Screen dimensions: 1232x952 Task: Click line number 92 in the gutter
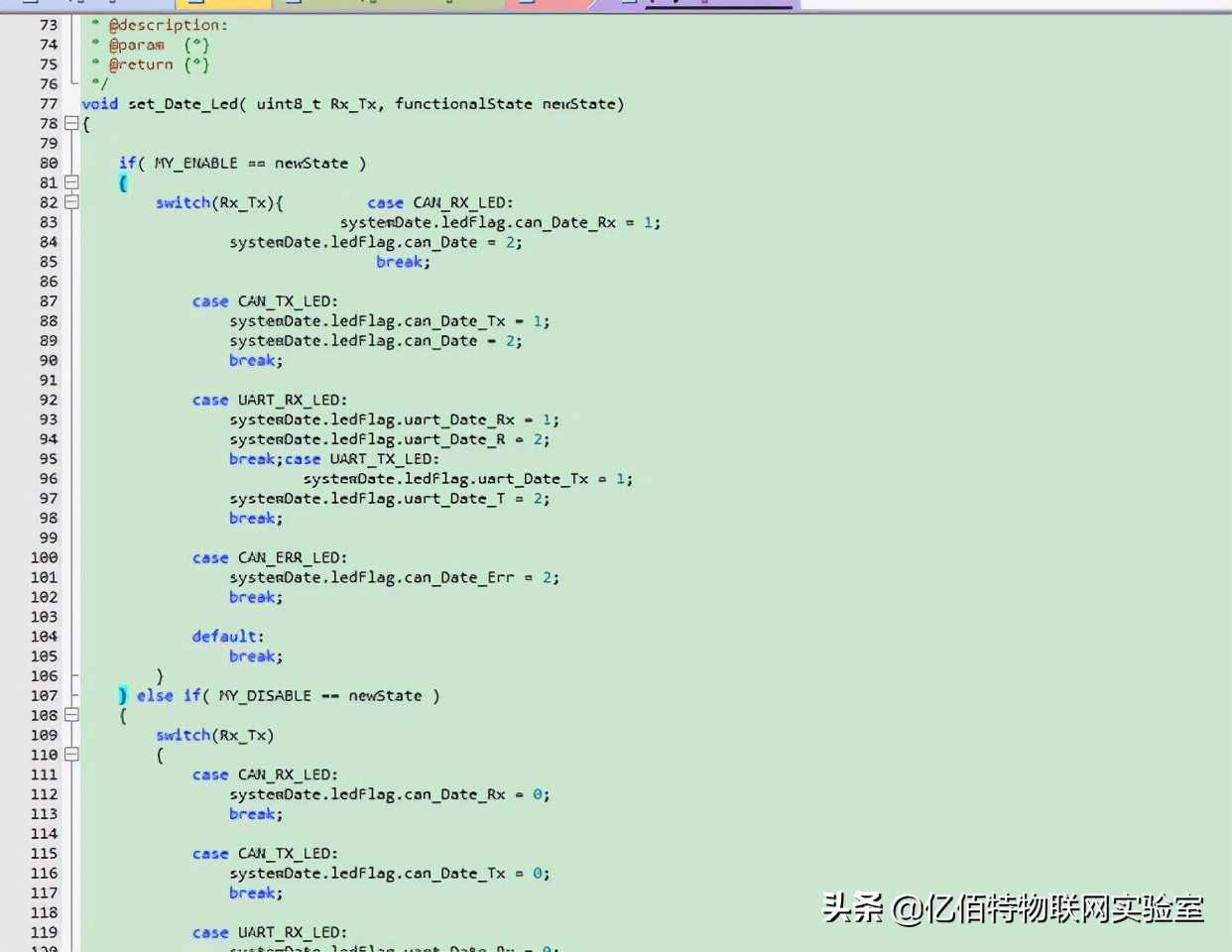[49, 401]
